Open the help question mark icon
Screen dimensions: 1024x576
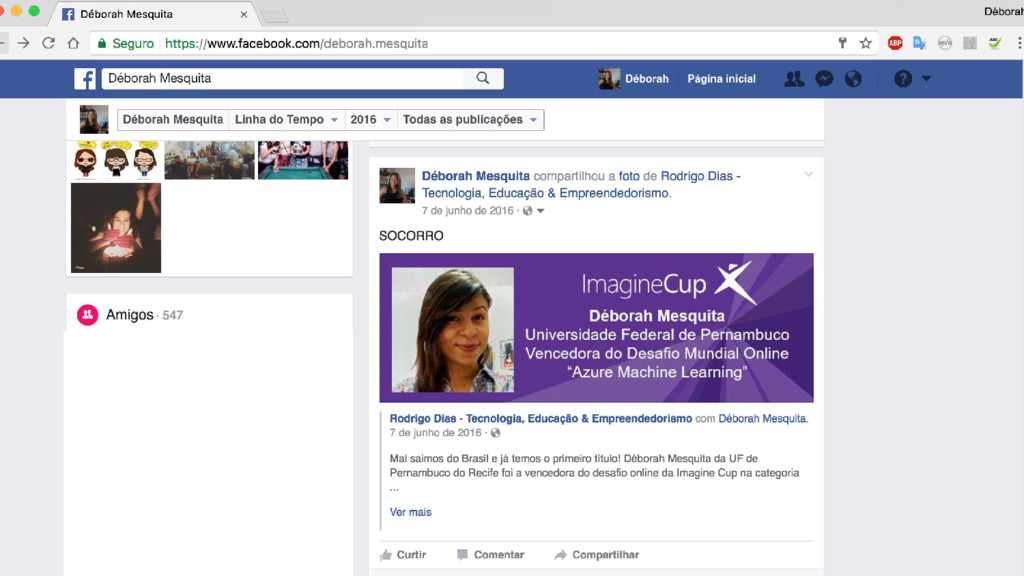point(903,79)
